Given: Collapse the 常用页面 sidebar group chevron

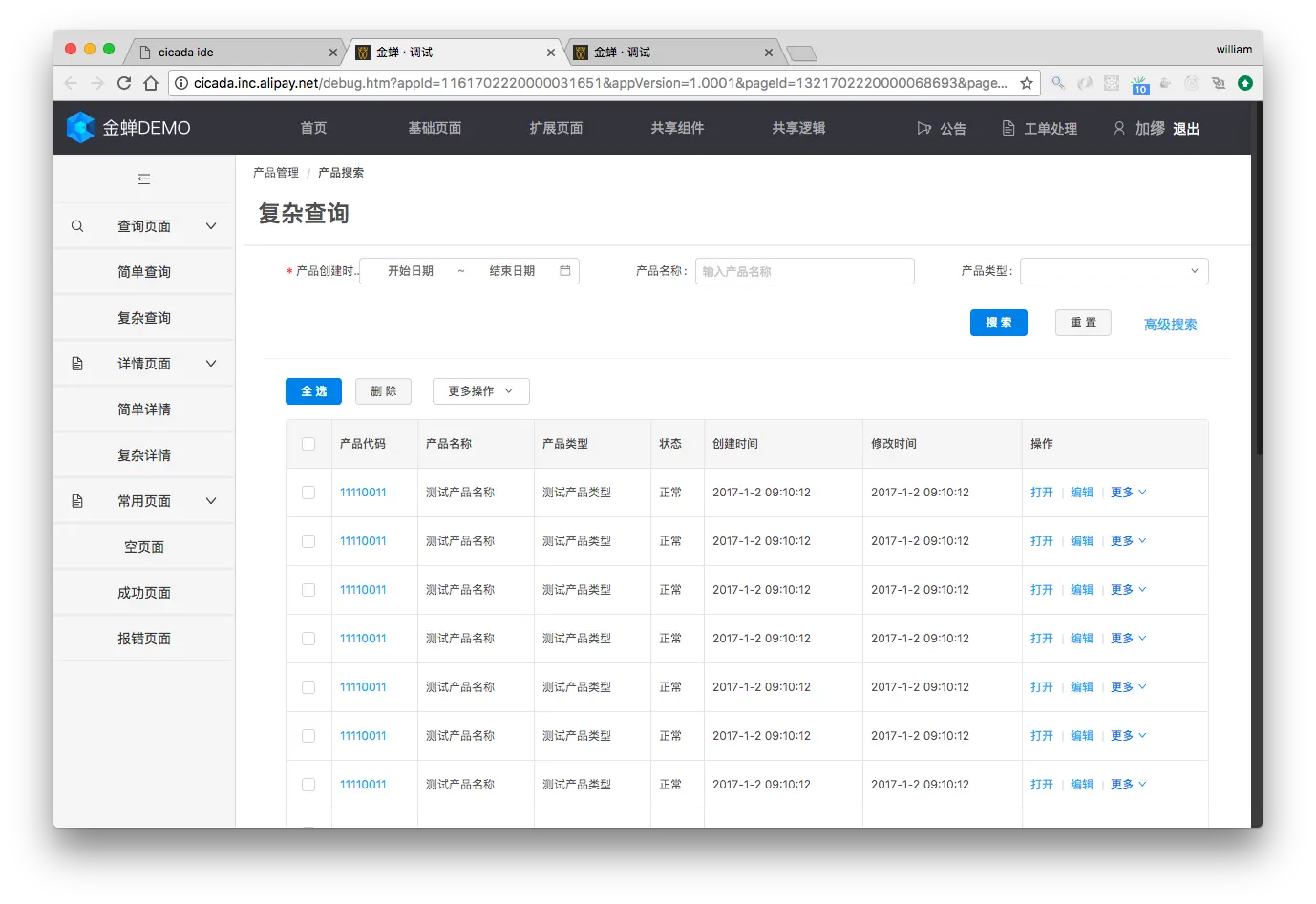Looking at the screenshot, I should tap(211, 501).
